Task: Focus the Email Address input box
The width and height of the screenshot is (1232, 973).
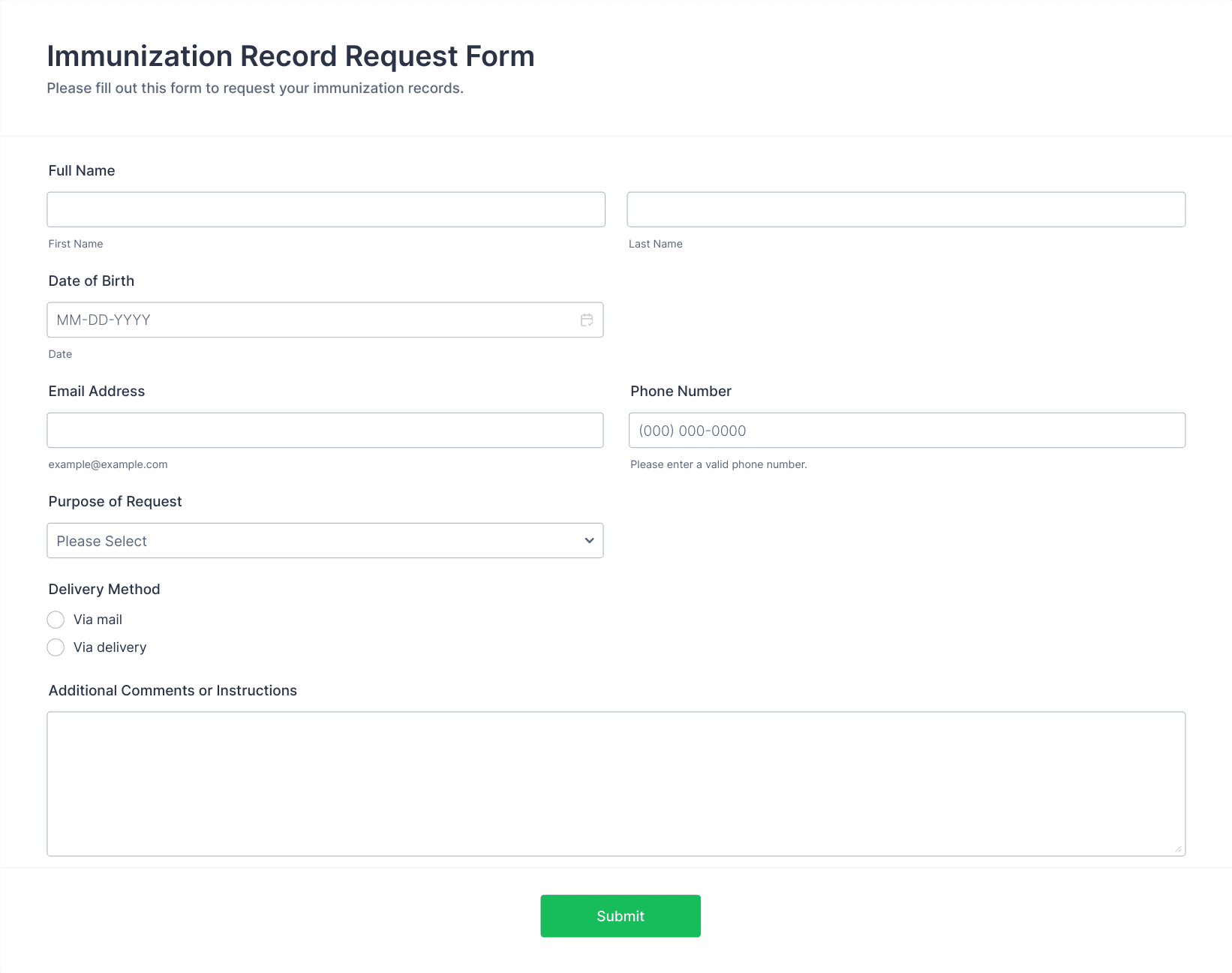Action: pyautogui.click(x=325, y=431)
